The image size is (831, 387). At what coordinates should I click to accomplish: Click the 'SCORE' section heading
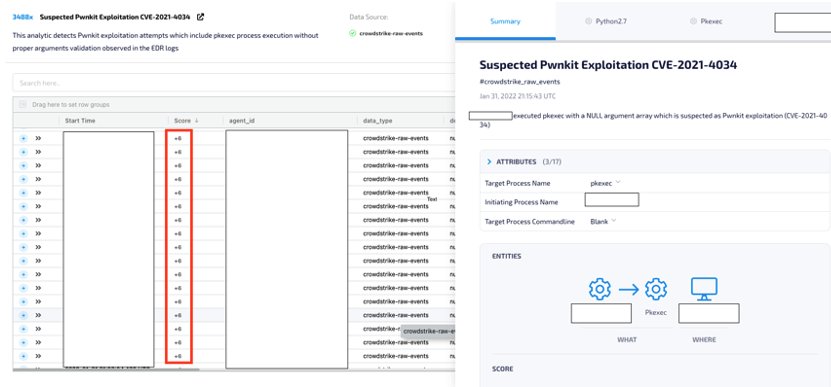(502, 368)
